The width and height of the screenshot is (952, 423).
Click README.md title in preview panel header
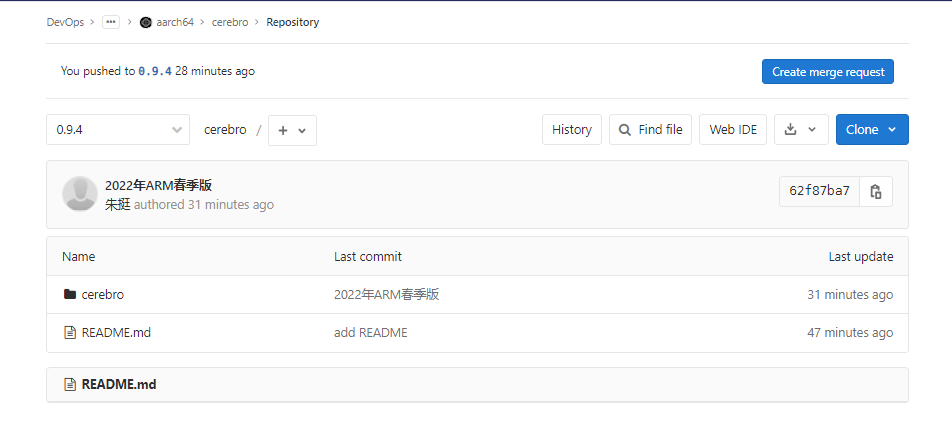tap(119, 384)
